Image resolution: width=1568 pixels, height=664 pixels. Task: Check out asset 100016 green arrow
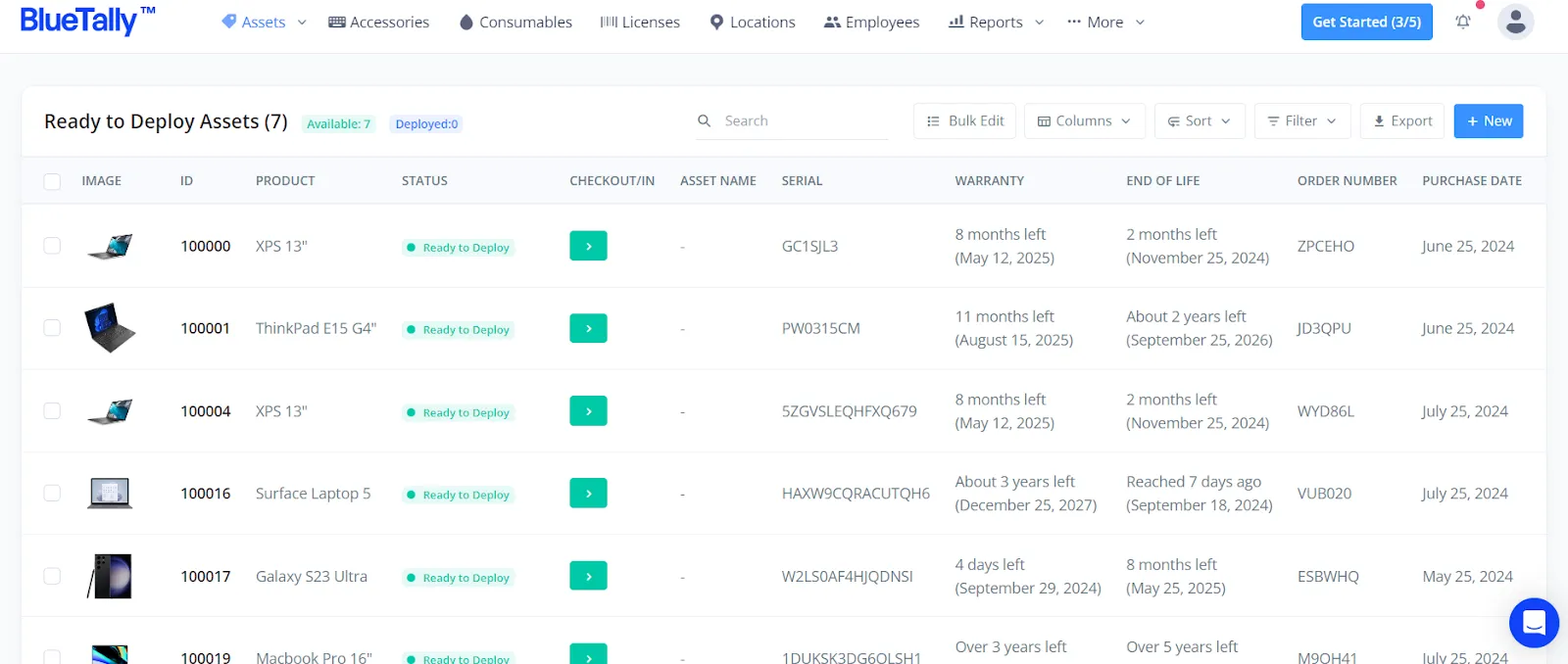point(588,493)
